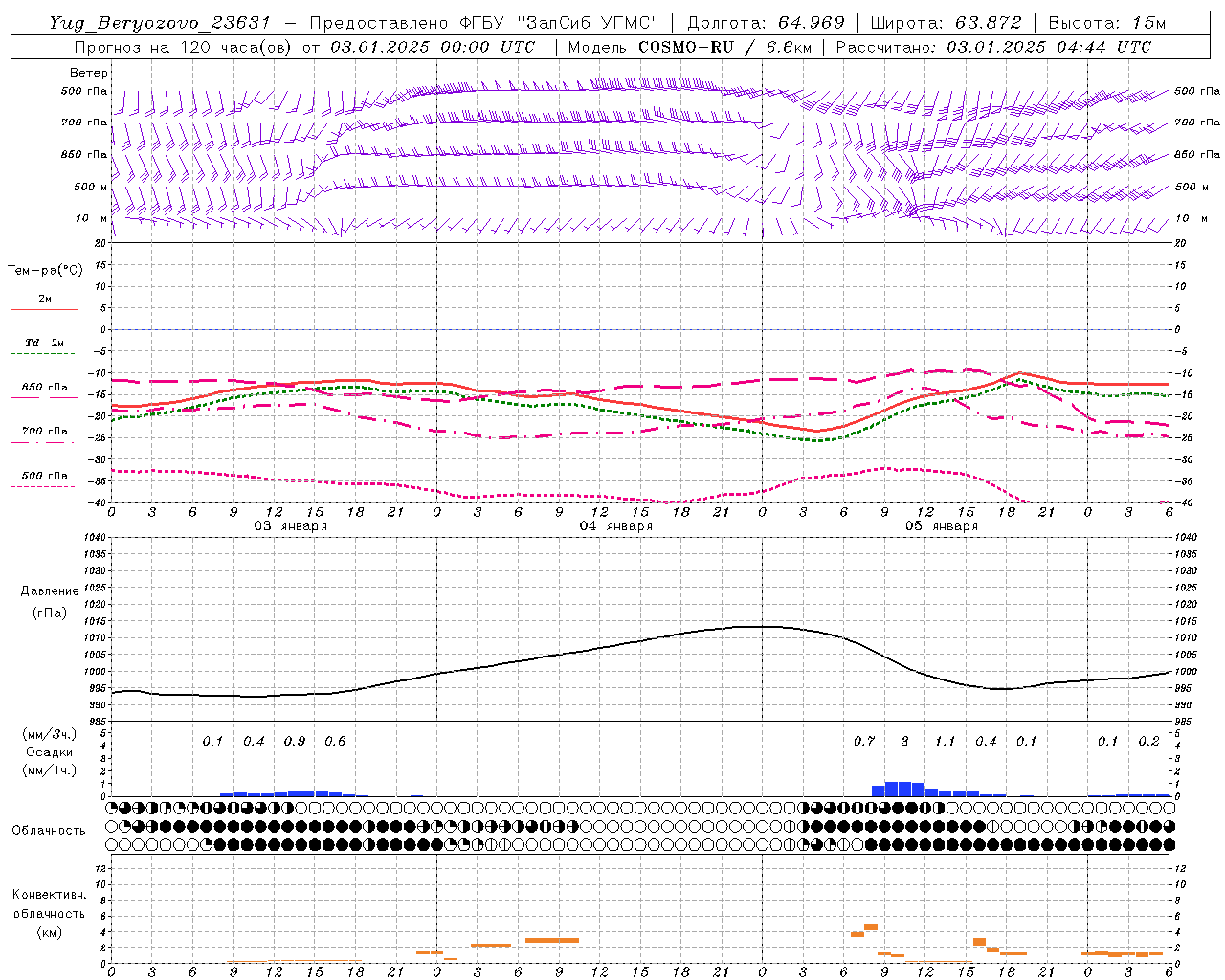Click the Облачность row label
This screenshot has width=1225, height=980.
point(49,830)
